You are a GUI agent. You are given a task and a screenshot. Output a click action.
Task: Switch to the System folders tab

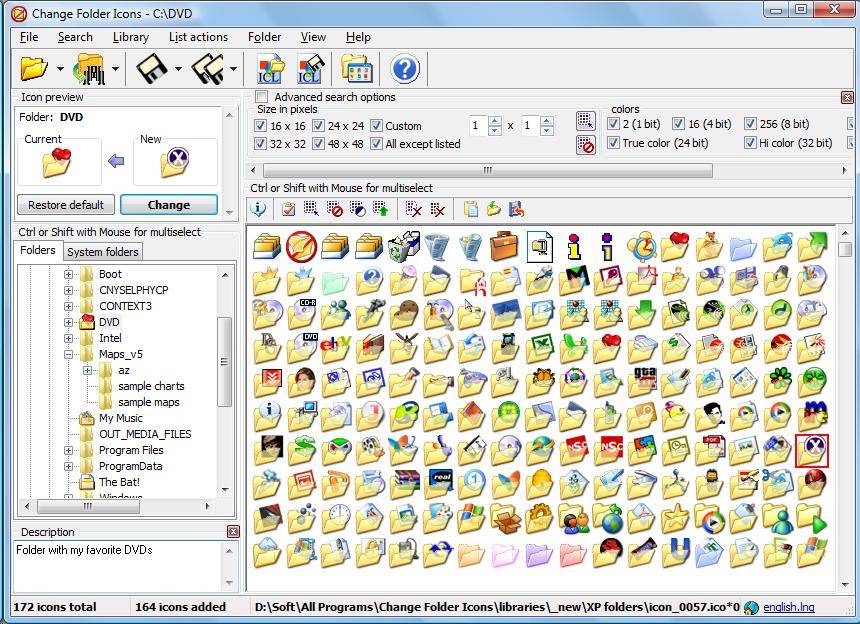tap(102, 252)
